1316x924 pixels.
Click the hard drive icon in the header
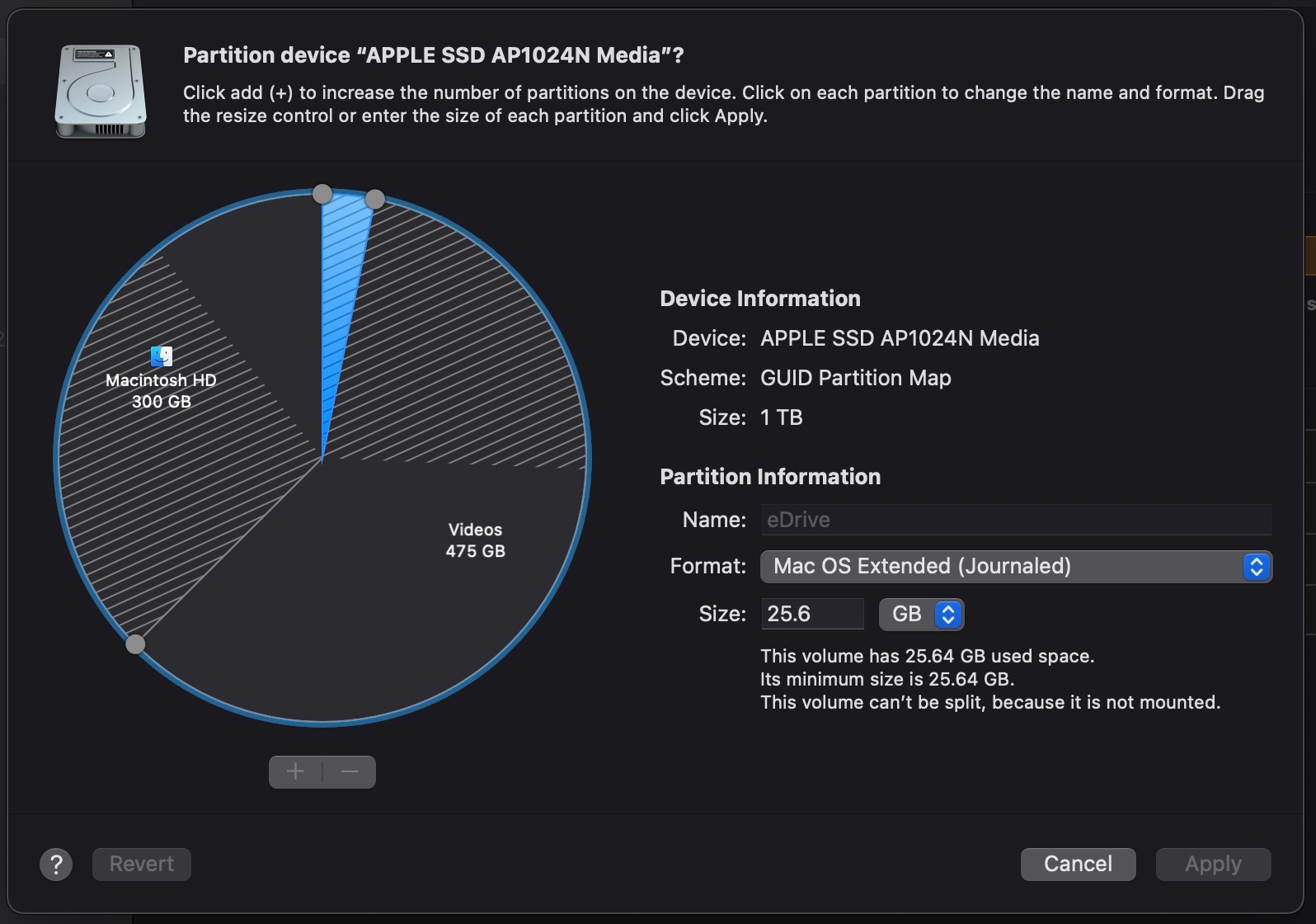(101, 91)
